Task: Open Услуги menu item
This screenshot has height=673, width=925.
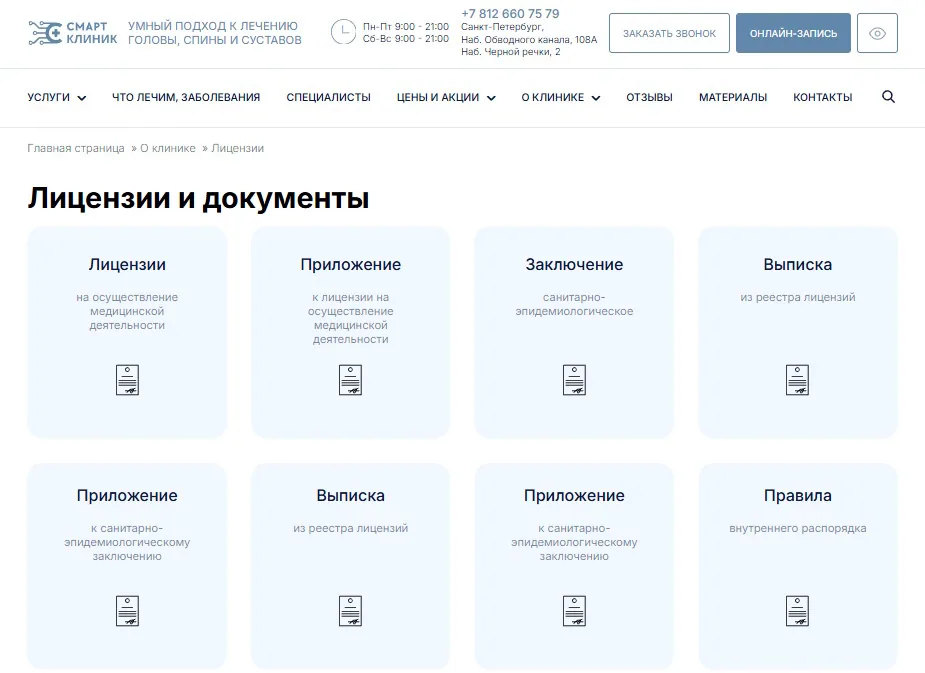Action: [48, 97]
